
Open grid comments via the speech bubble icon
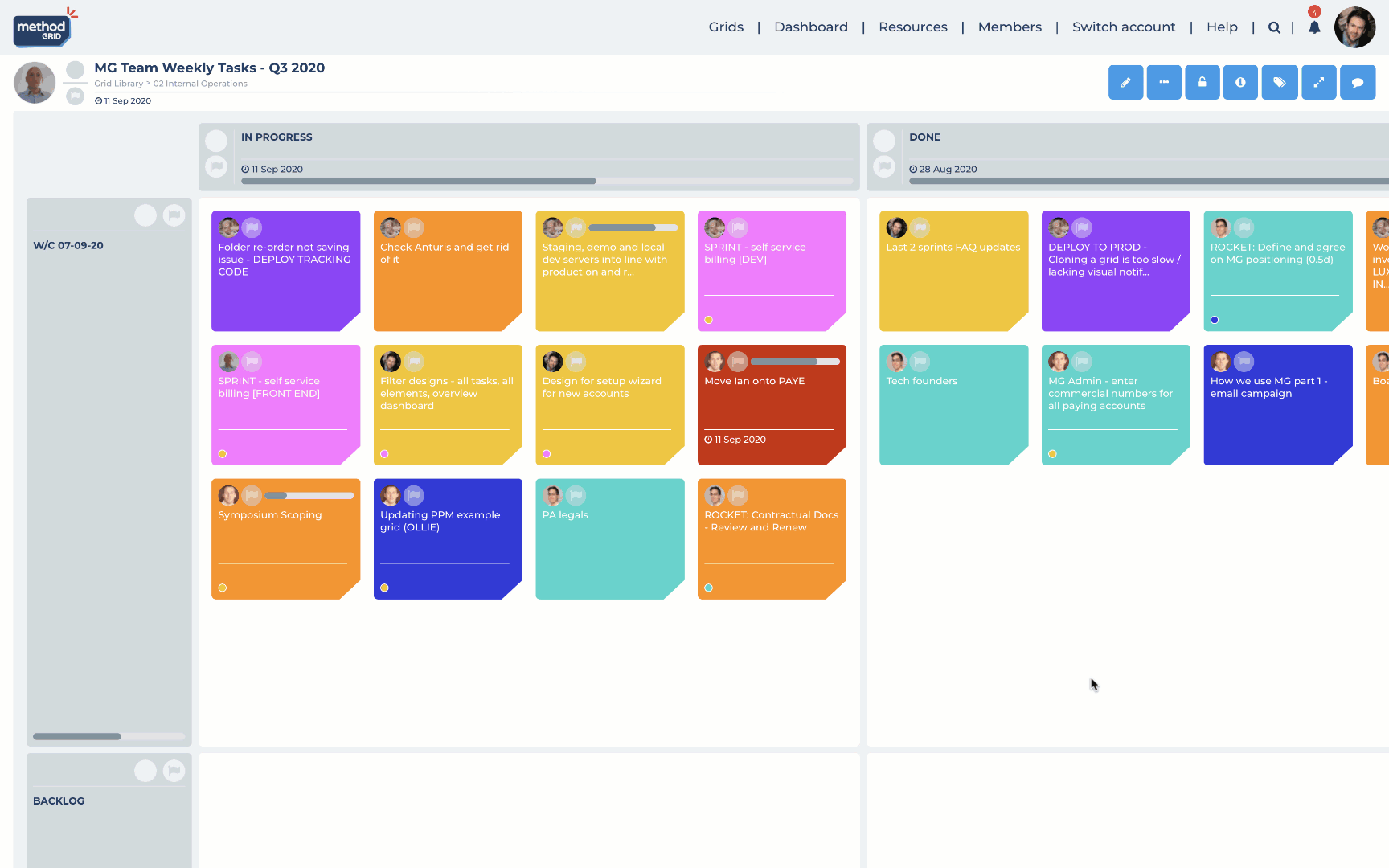click(1358, 82)
